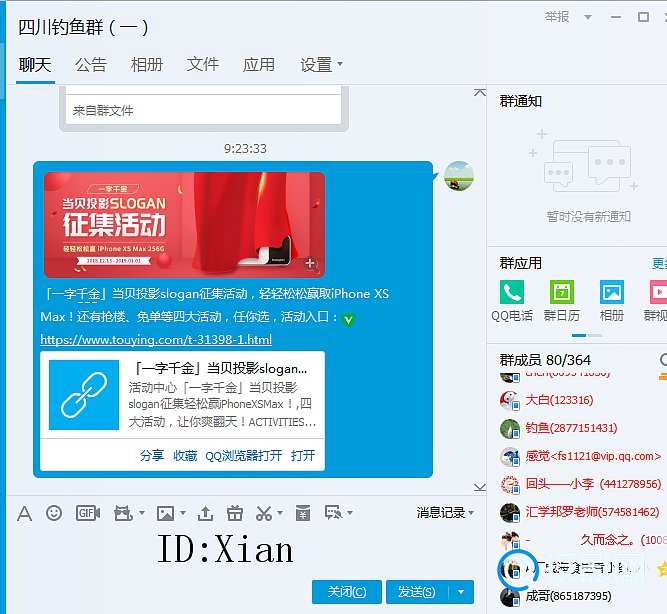Click the sender's avatar in chat
The height and width of the screenshot is (614, 667).
coord(459,176)
